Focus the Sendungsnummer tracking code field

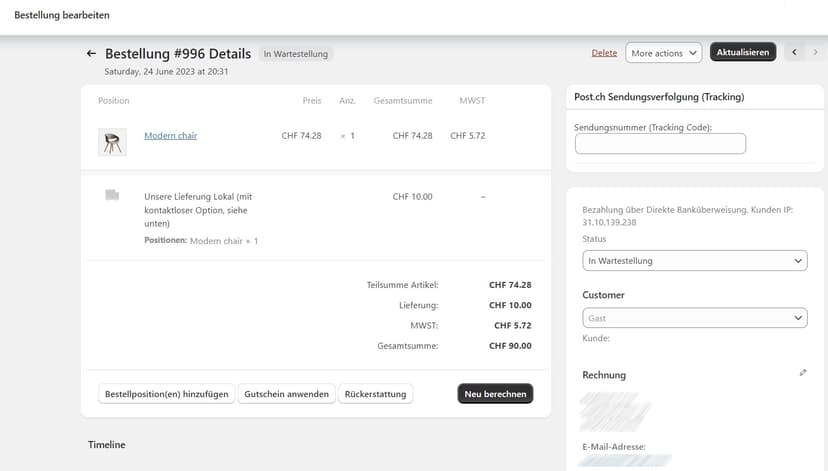coord(660,144)
